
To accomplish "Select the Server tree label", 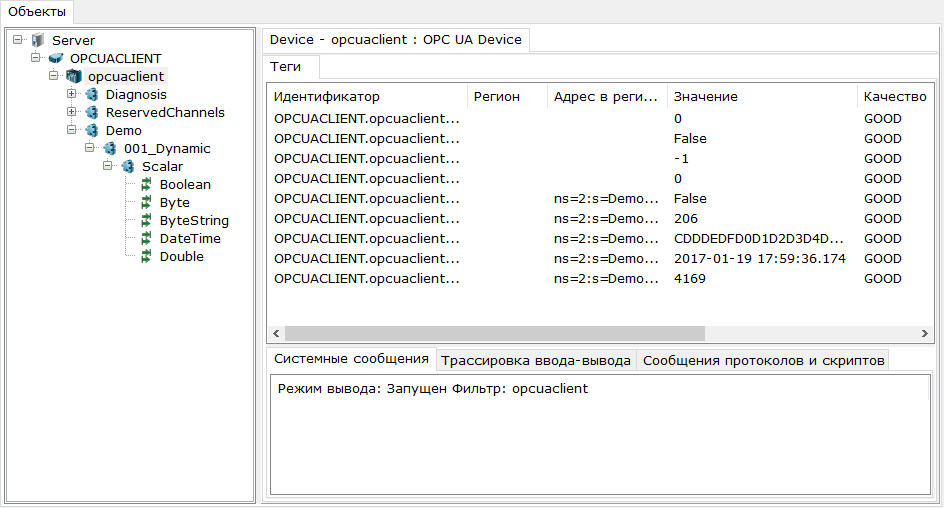I will (x=73, y=40).
